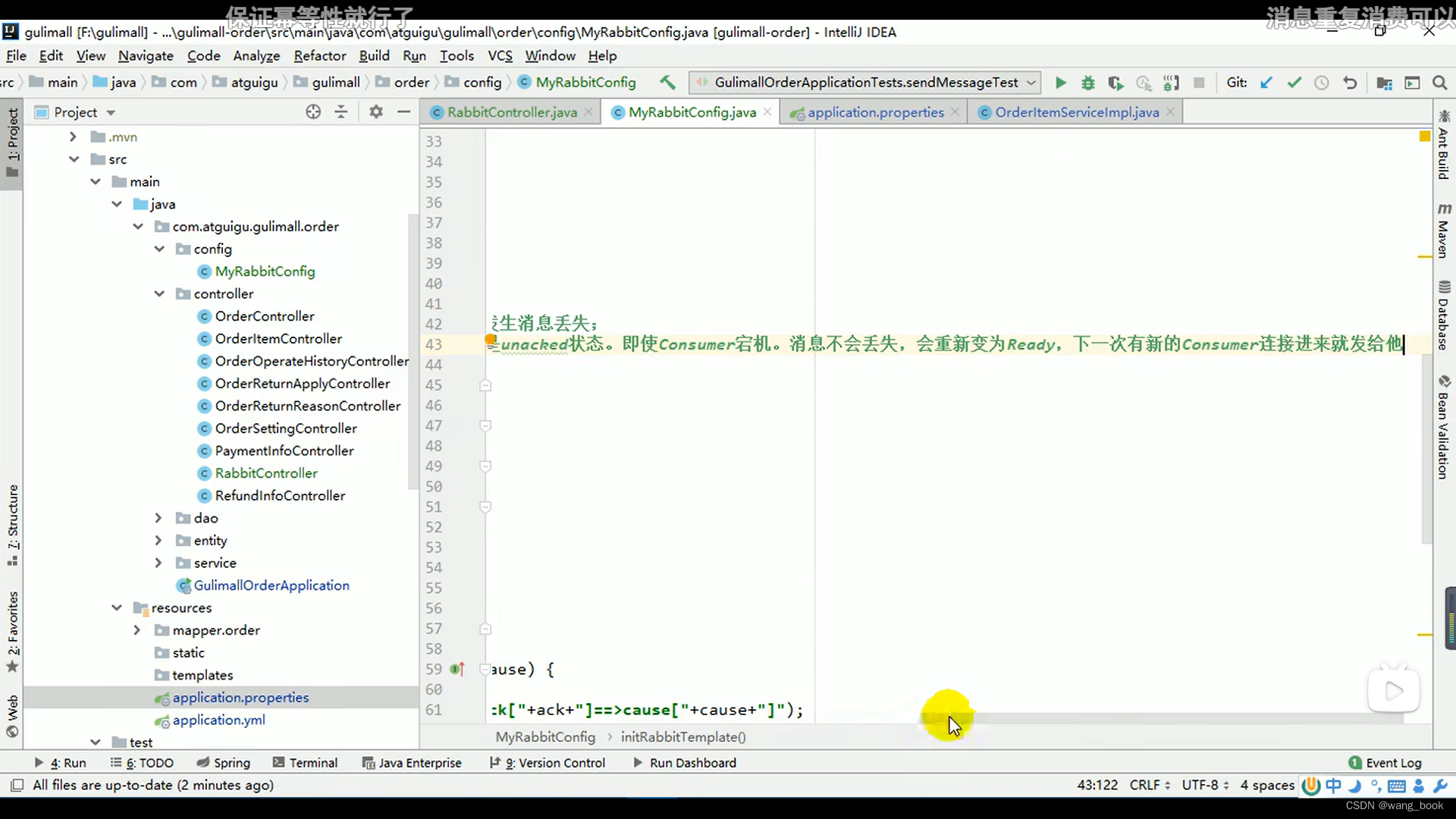
Task: Click the Git commit icon in toolbar
Action: 1294,82
